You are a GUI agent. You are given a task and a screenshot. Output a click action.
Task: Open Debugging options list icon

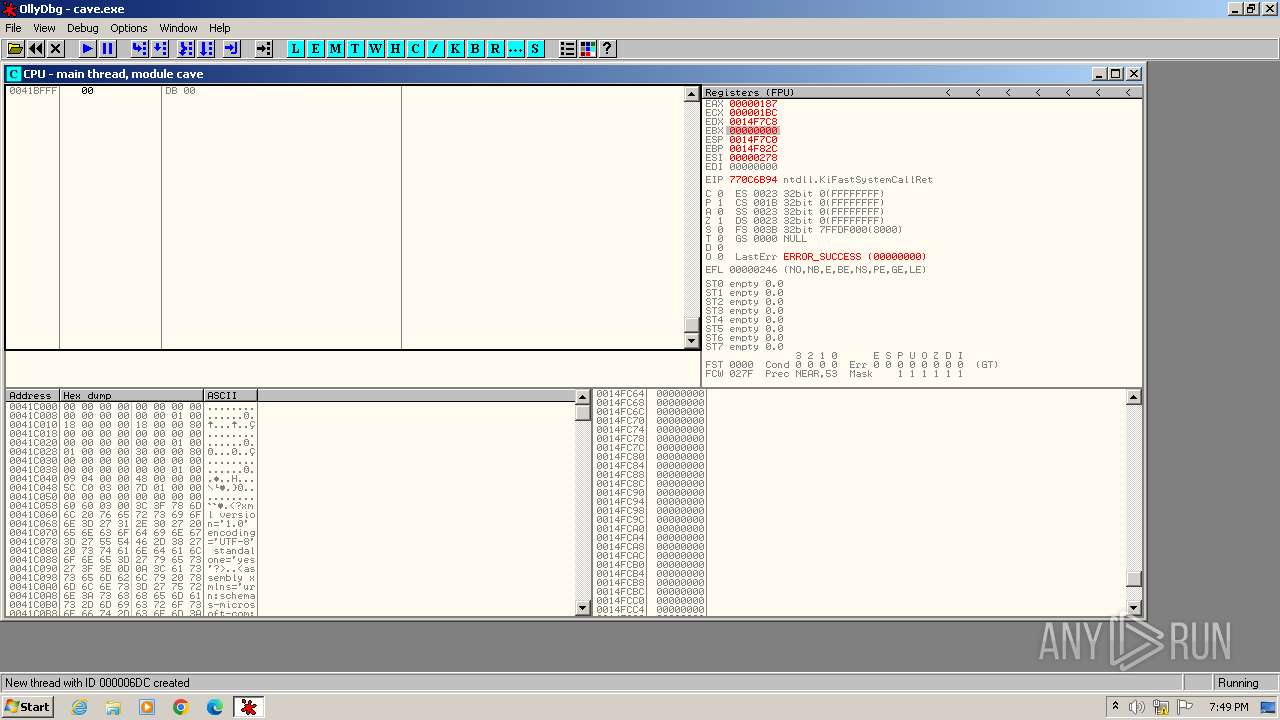pyautogui.click(x=567, y=48)
